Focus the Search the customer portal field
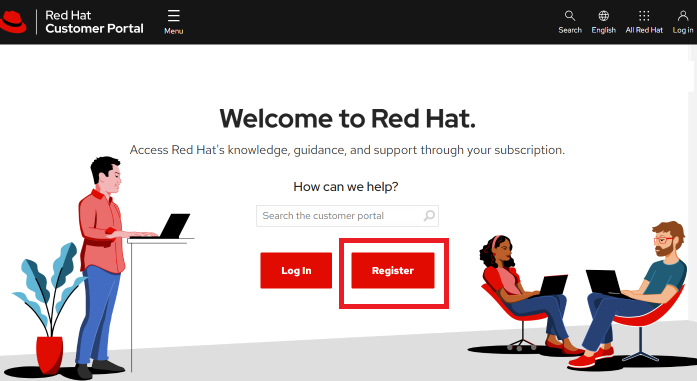Viewport: 697px width, 381px height. pyautogui.click(x=347, y=216)
